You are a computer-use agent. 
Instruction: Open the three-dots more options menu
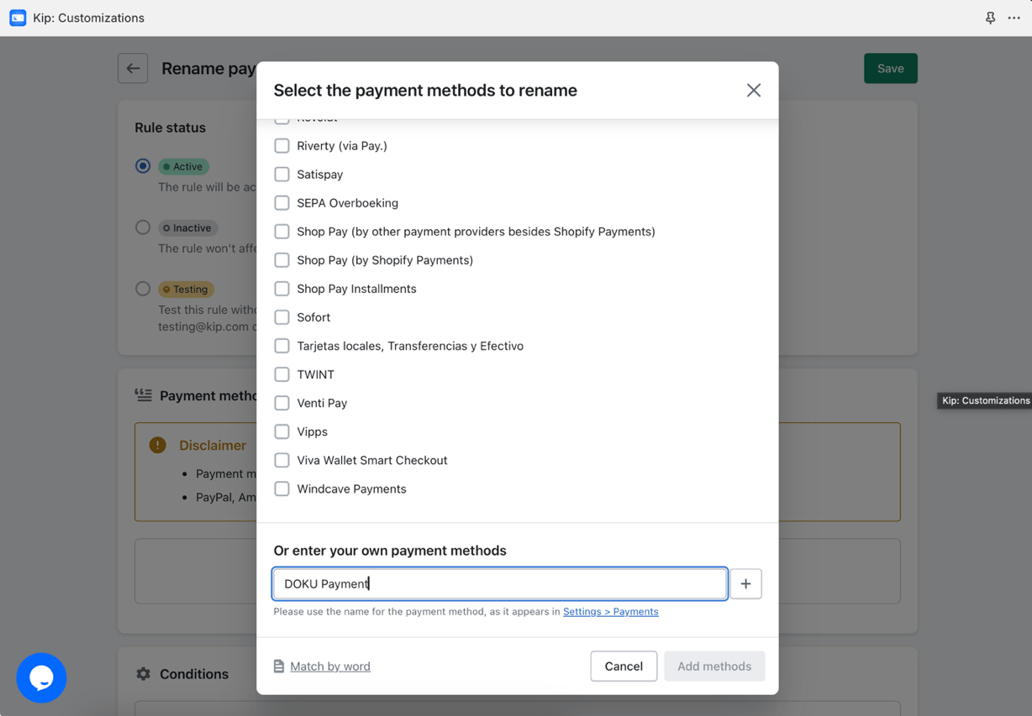(1014, 18)
